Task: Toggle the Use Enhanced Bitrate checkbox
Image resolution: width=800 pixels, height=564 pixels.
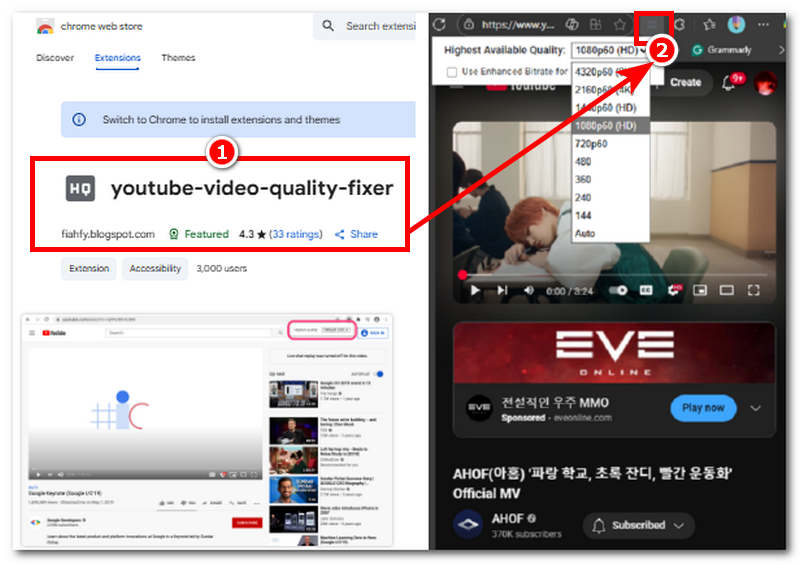Action: pos(452,72)
